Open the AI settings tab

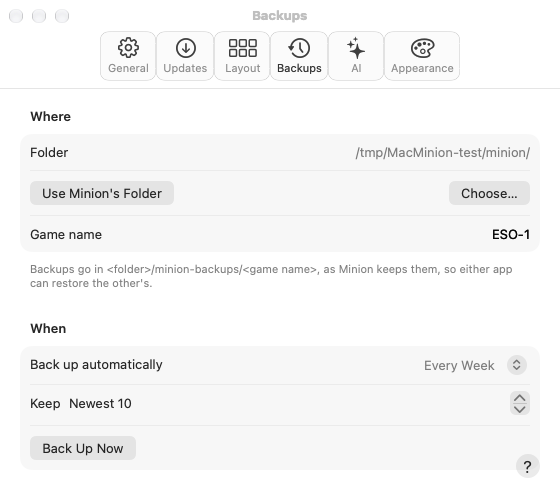356,56
